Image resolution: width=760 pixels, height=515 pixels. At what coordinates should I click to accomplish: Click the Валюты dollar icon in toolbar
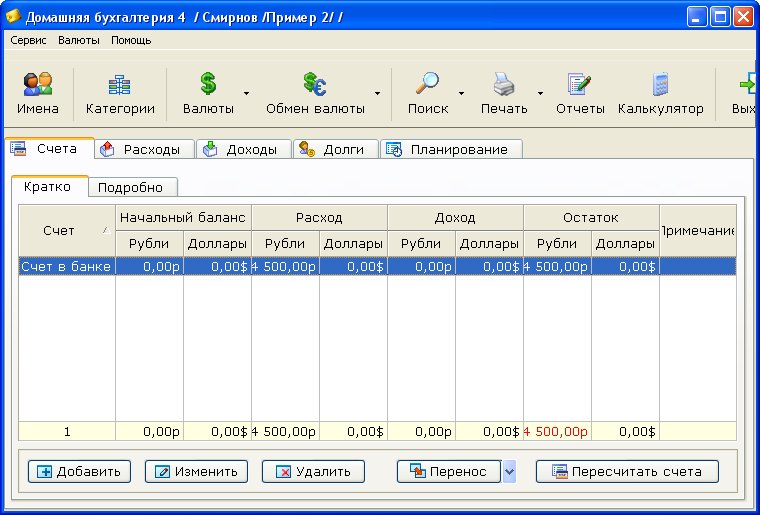pyautogui.click(x=208, y=83)
